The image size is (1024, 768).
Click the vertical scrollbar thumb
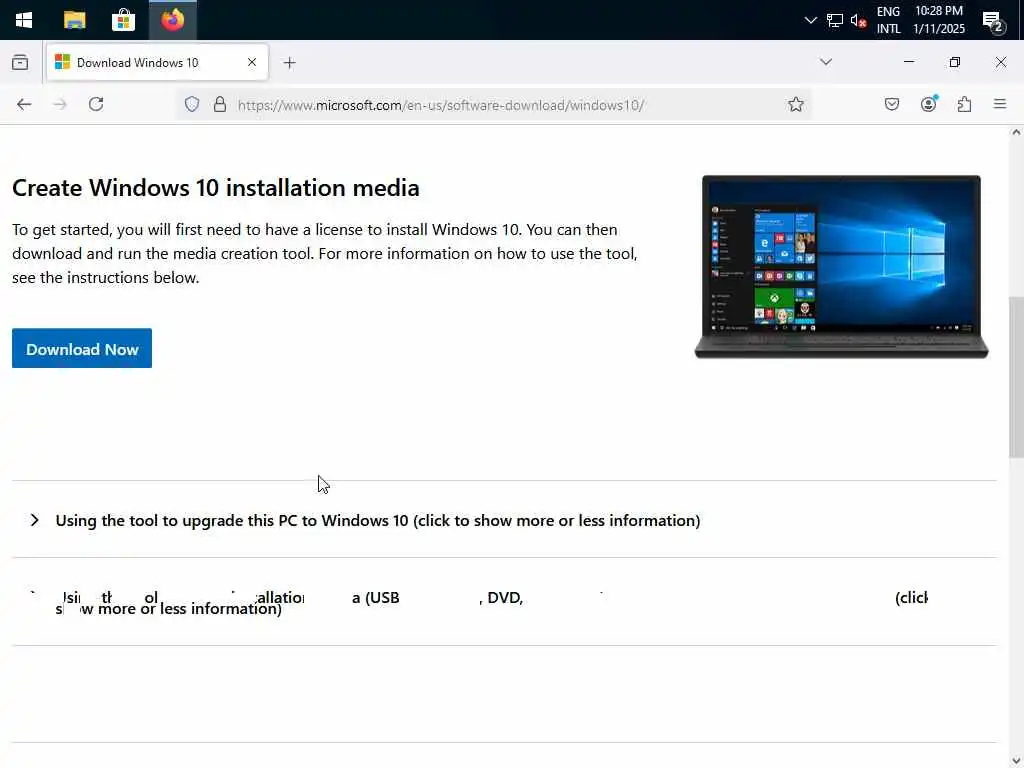1016,377
